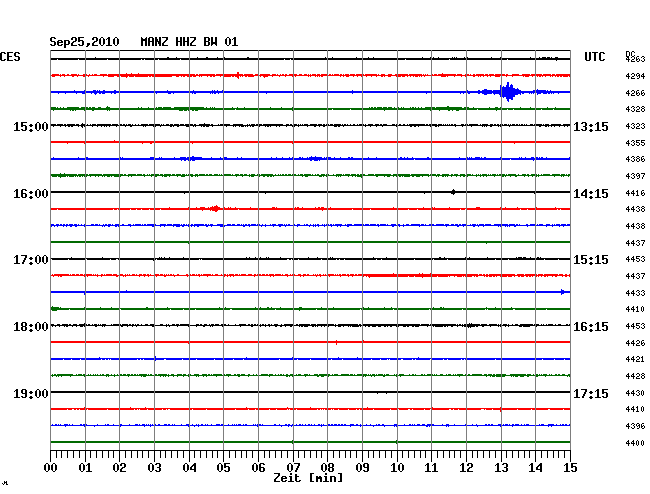Select the 15:00 time label on the left
The width and height of the screenshot is (650, 494).
point(31,126)
